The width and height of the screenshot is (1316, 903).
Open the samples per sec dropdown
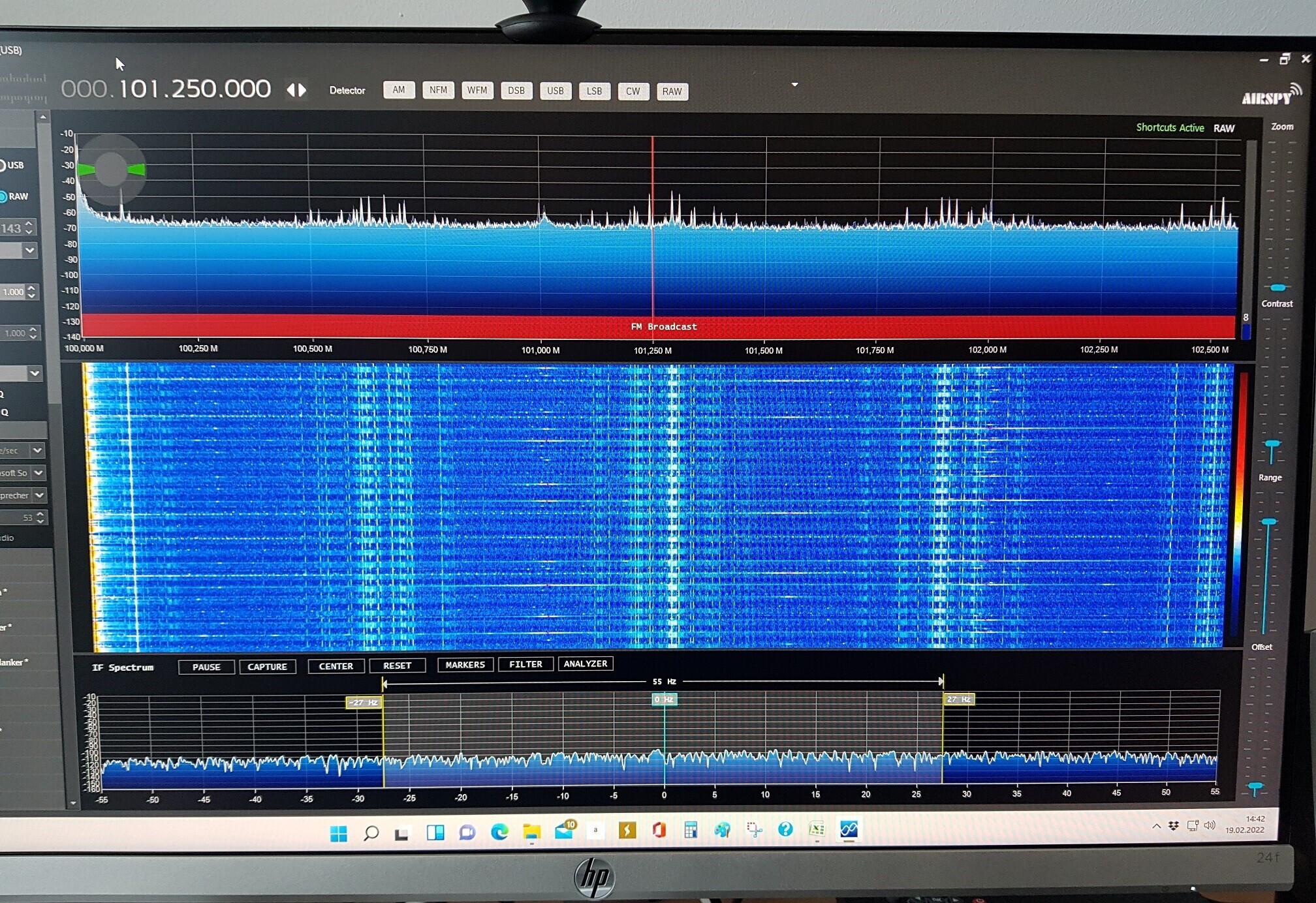pos(37,450)
